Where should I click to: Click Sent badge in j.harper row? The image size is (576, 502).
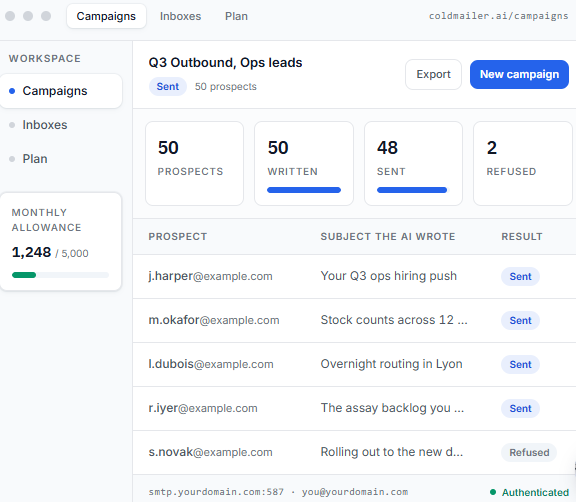(x=520, y=277)
